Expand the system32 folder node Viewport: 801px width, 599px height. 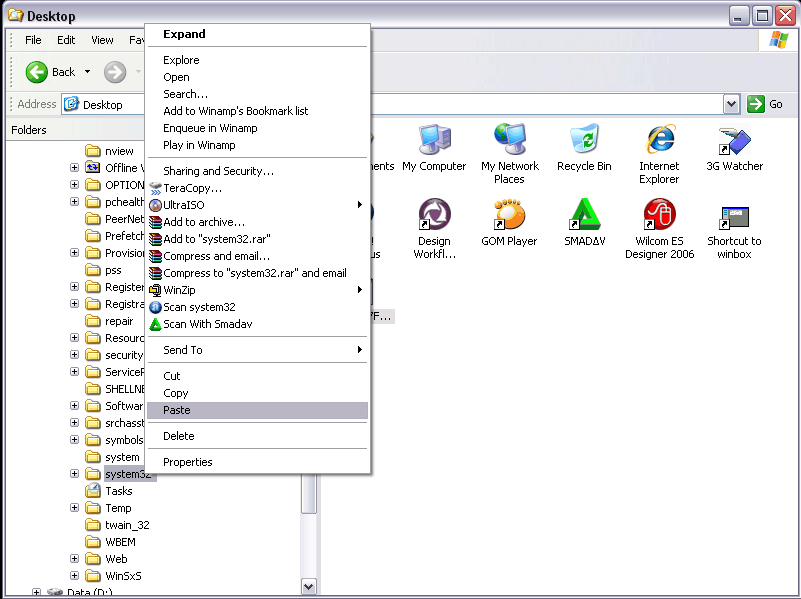tap(75, 473)
